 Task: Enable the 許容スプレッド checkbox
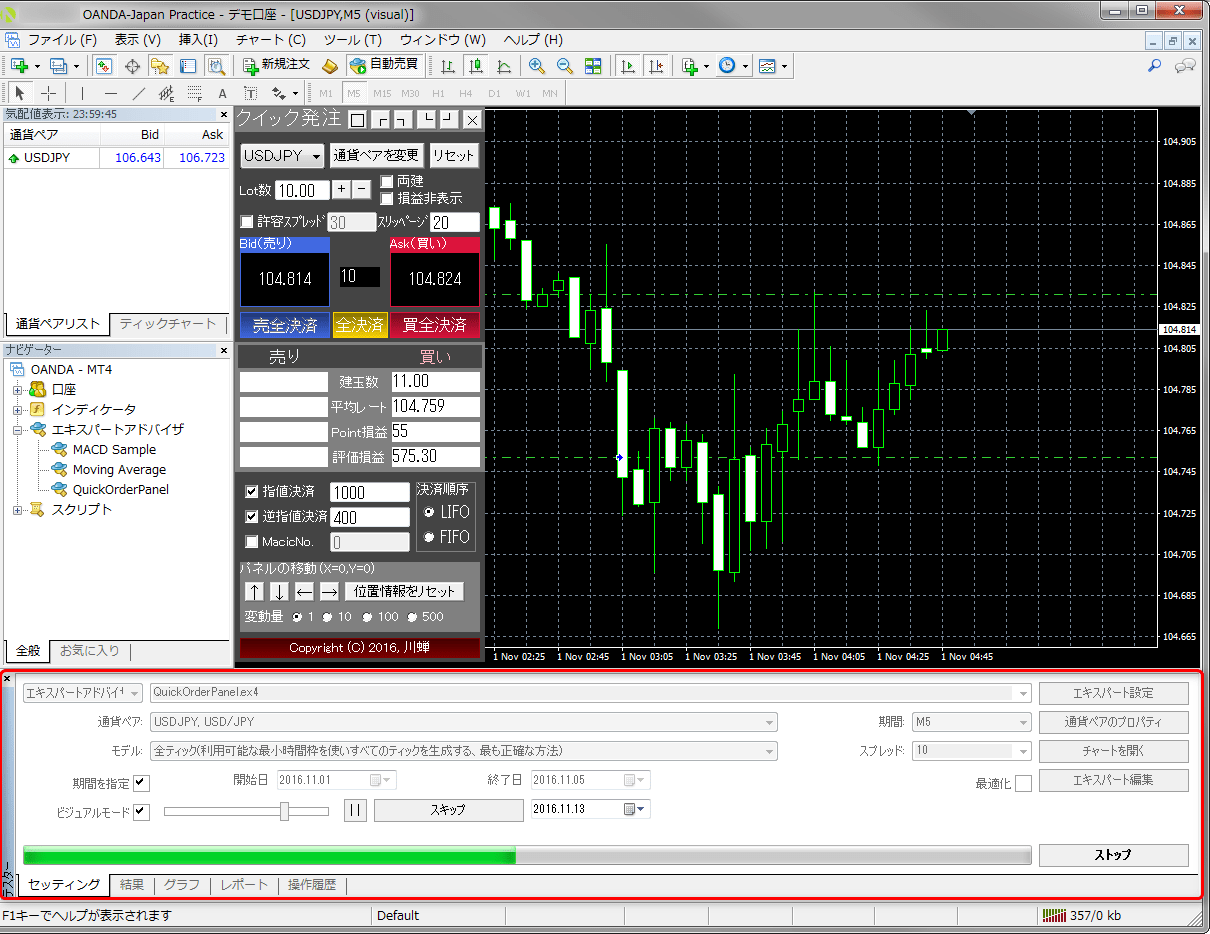(x=247, y=222)
